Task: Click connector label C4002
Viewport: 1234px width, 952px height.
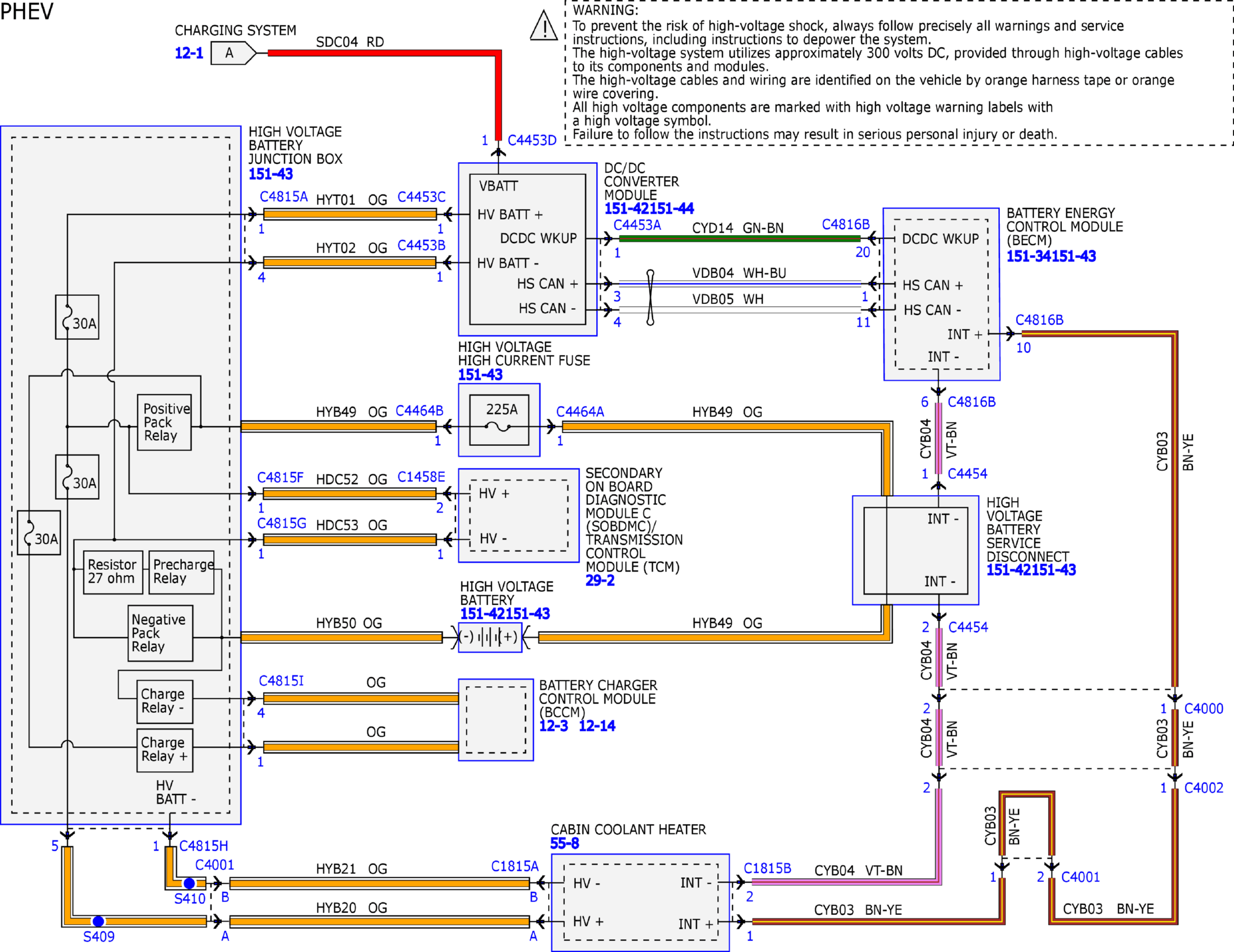Action: tap(1203, 788)
